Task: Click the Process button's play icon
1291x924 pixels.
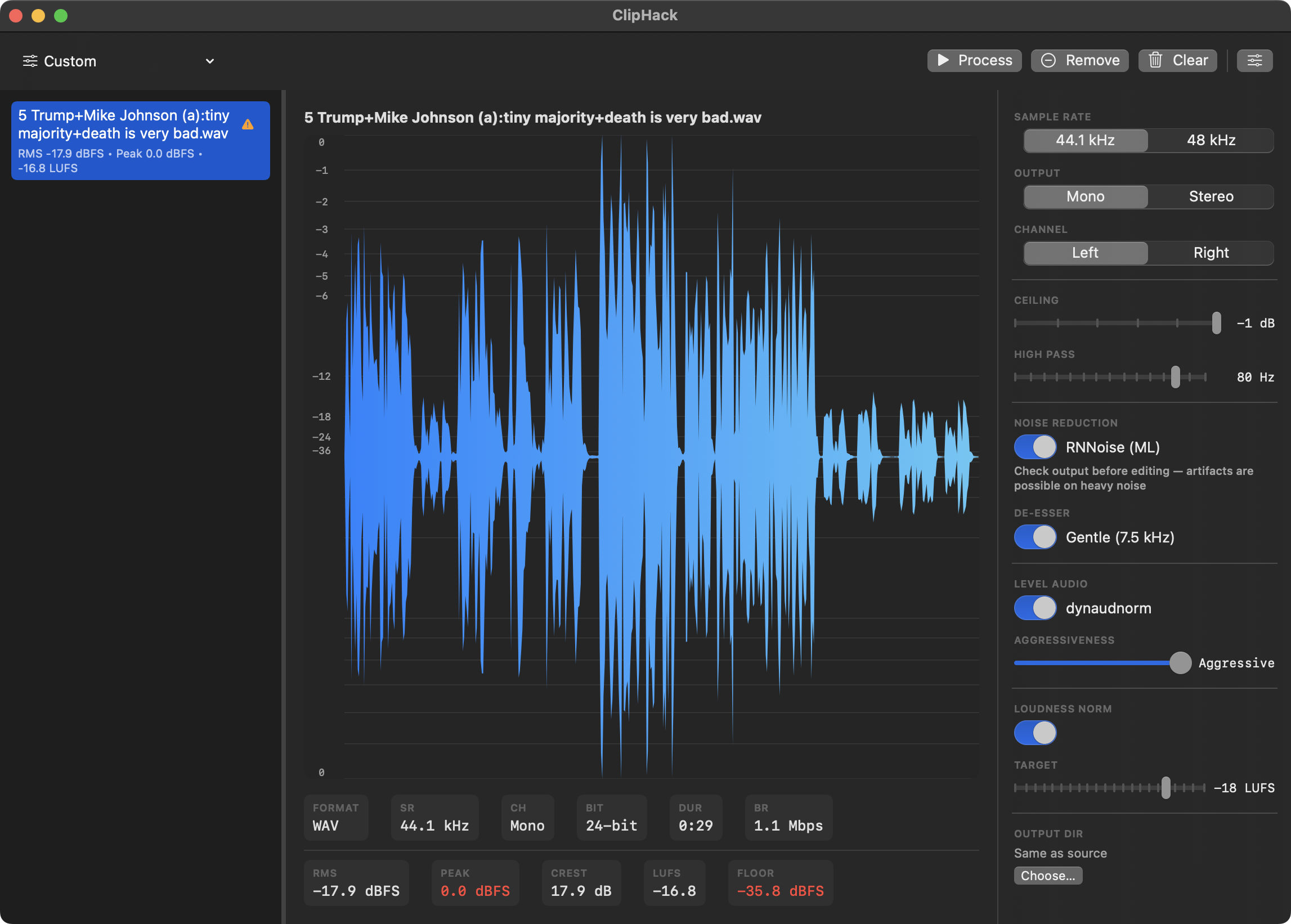Action: click(x=943, y=60)
